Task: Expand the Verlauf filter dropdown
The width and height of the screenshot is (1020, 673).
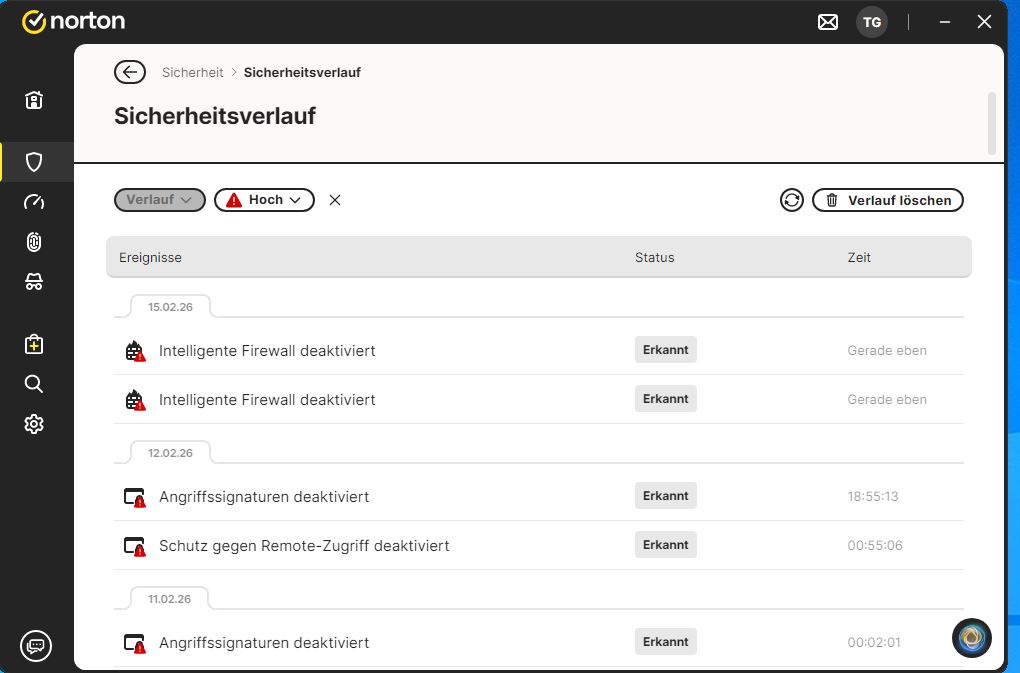Action: (160, 200)
